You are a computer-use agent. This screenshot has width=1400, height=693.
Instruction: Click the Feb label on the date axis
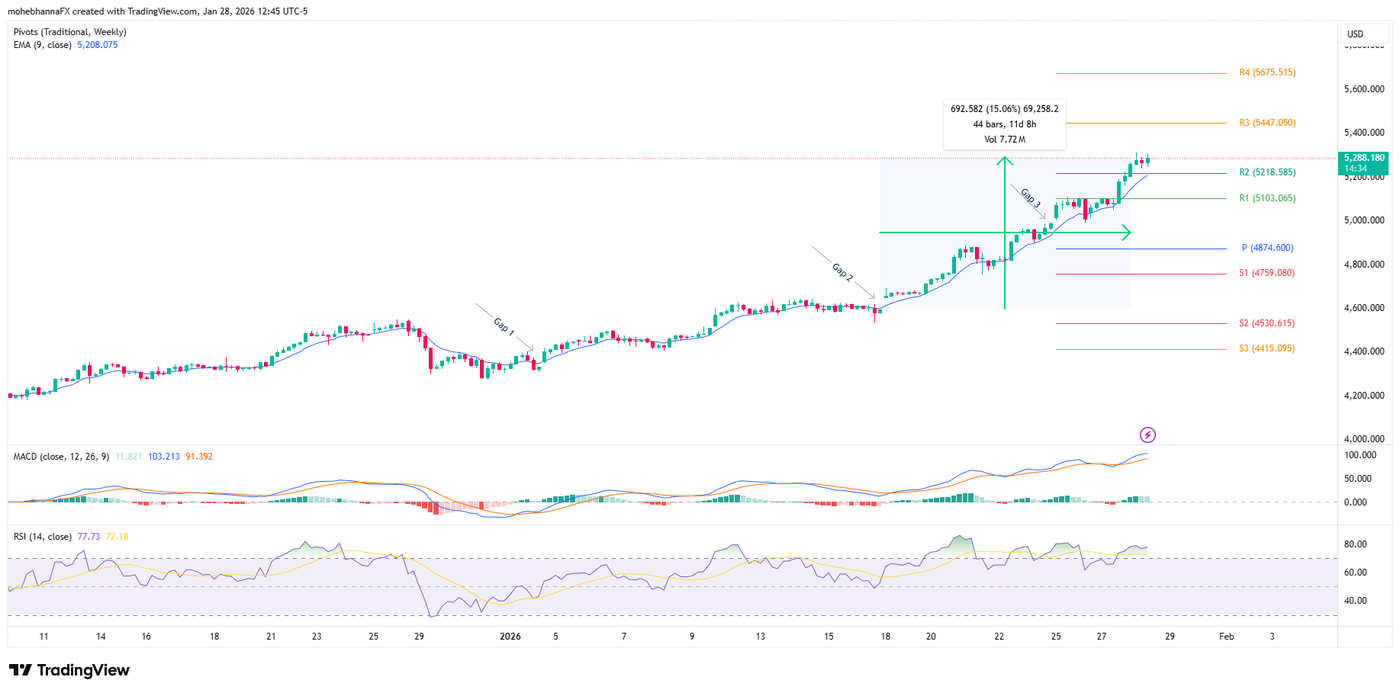coord(1226,636)
